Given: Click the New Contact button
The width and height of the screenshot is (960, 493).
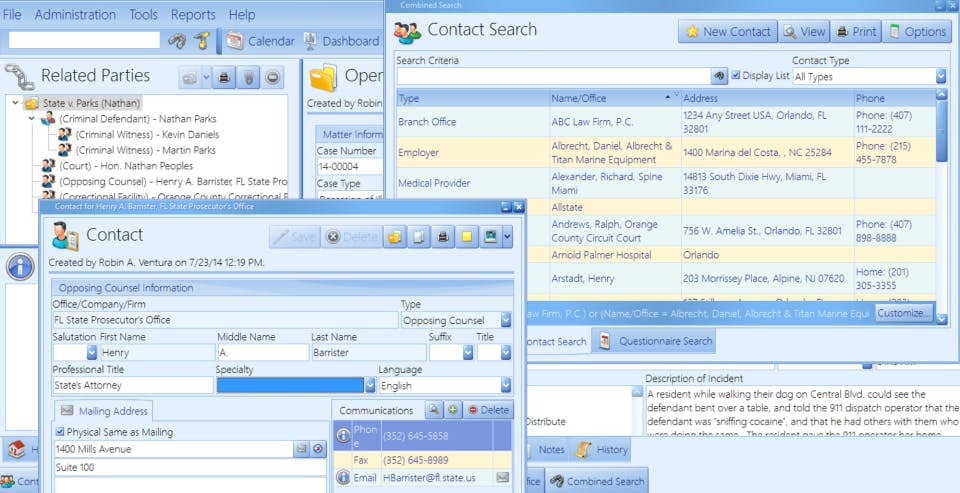Looking at the screenshot, I should 727,32.
